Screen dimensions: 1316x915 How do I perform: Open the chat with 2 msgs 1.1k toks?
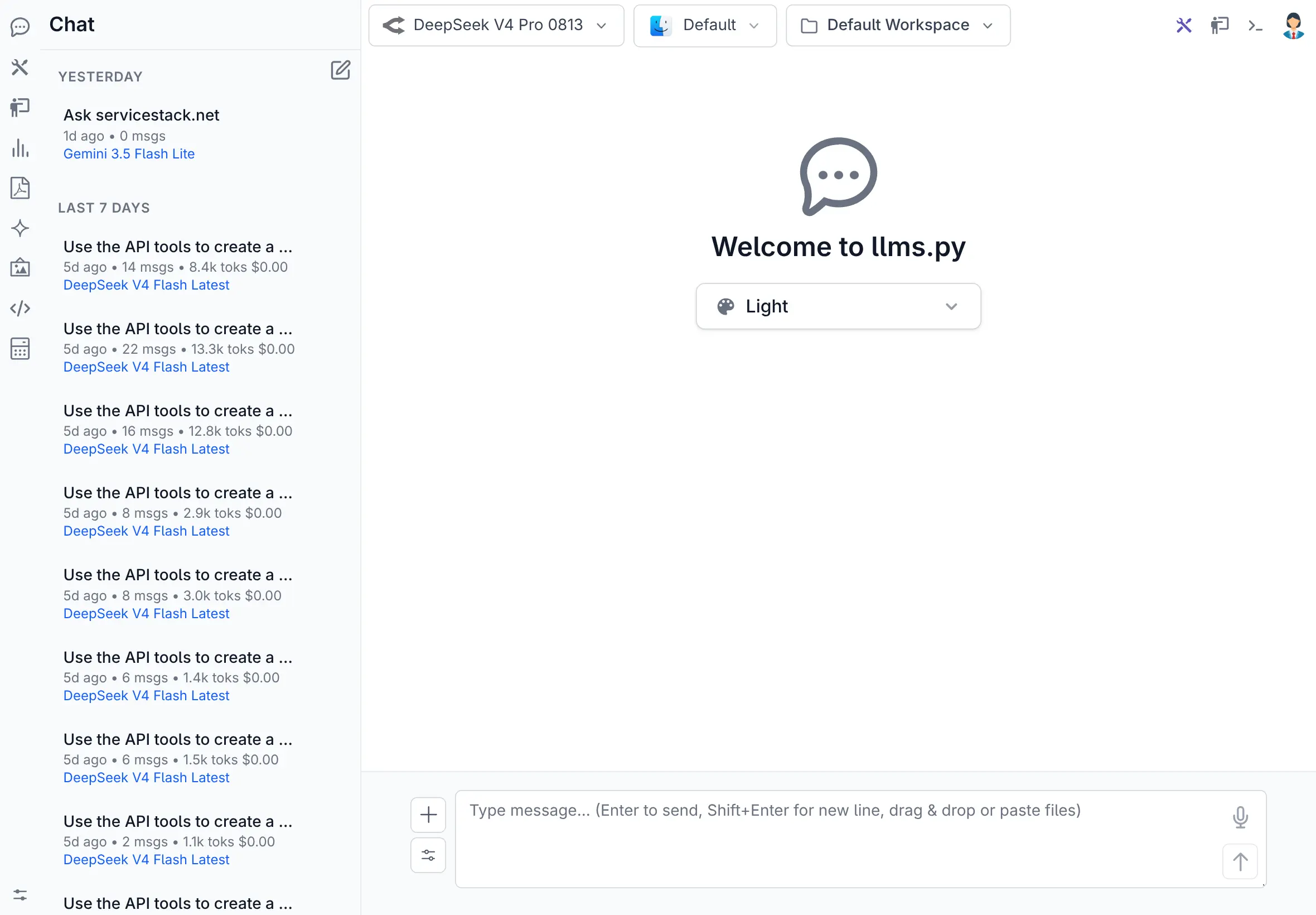200,839
